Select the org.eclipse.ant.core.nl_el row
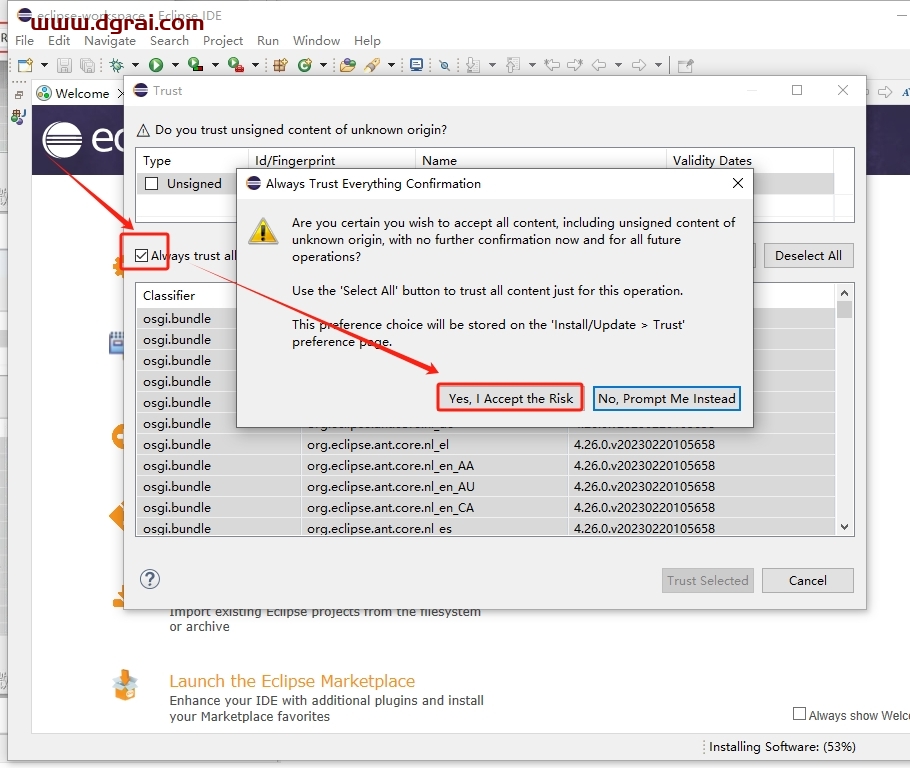910x768 pixels. coord(486,445)
